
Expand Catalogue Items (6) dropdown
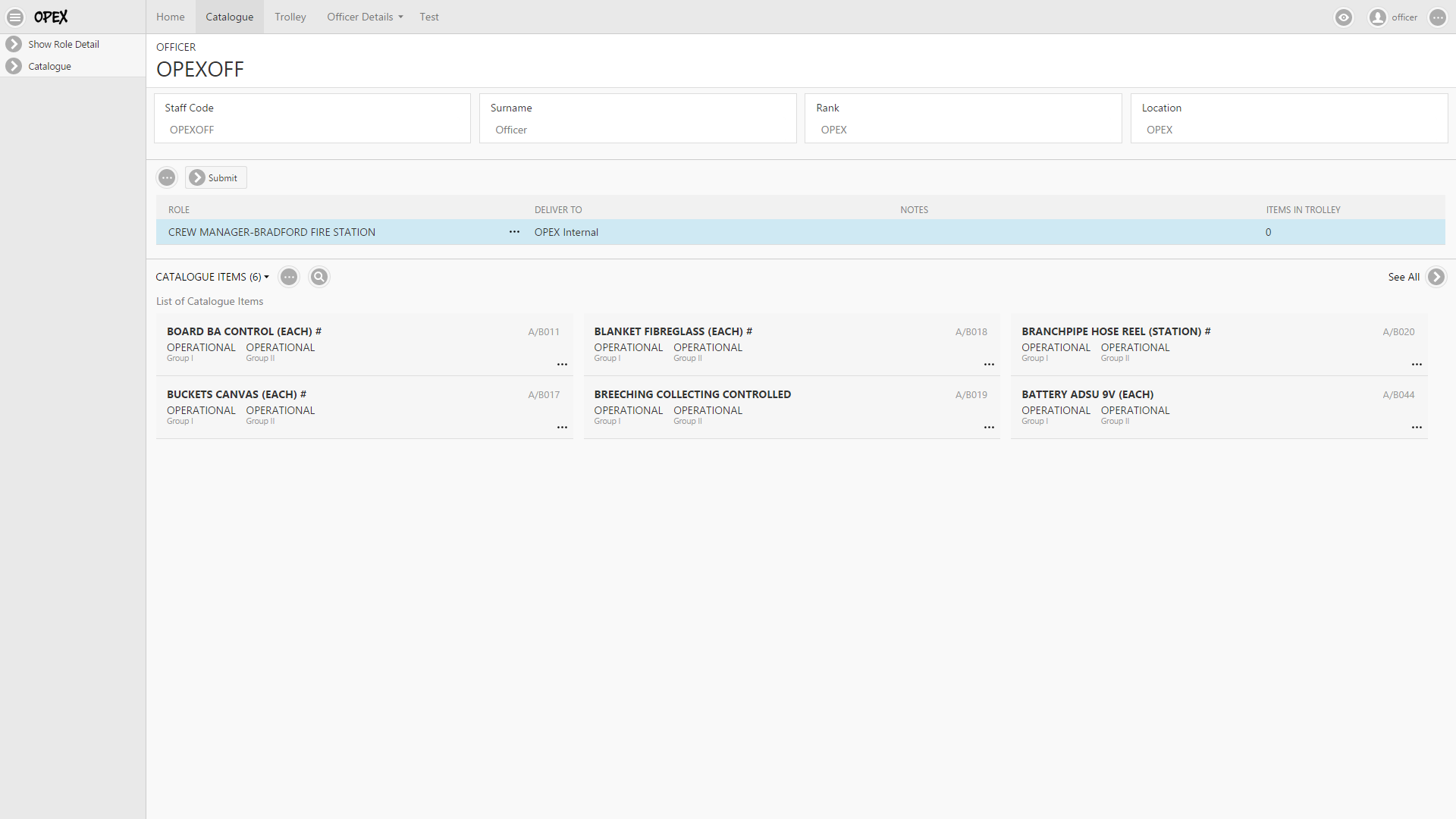click(212, 277)
